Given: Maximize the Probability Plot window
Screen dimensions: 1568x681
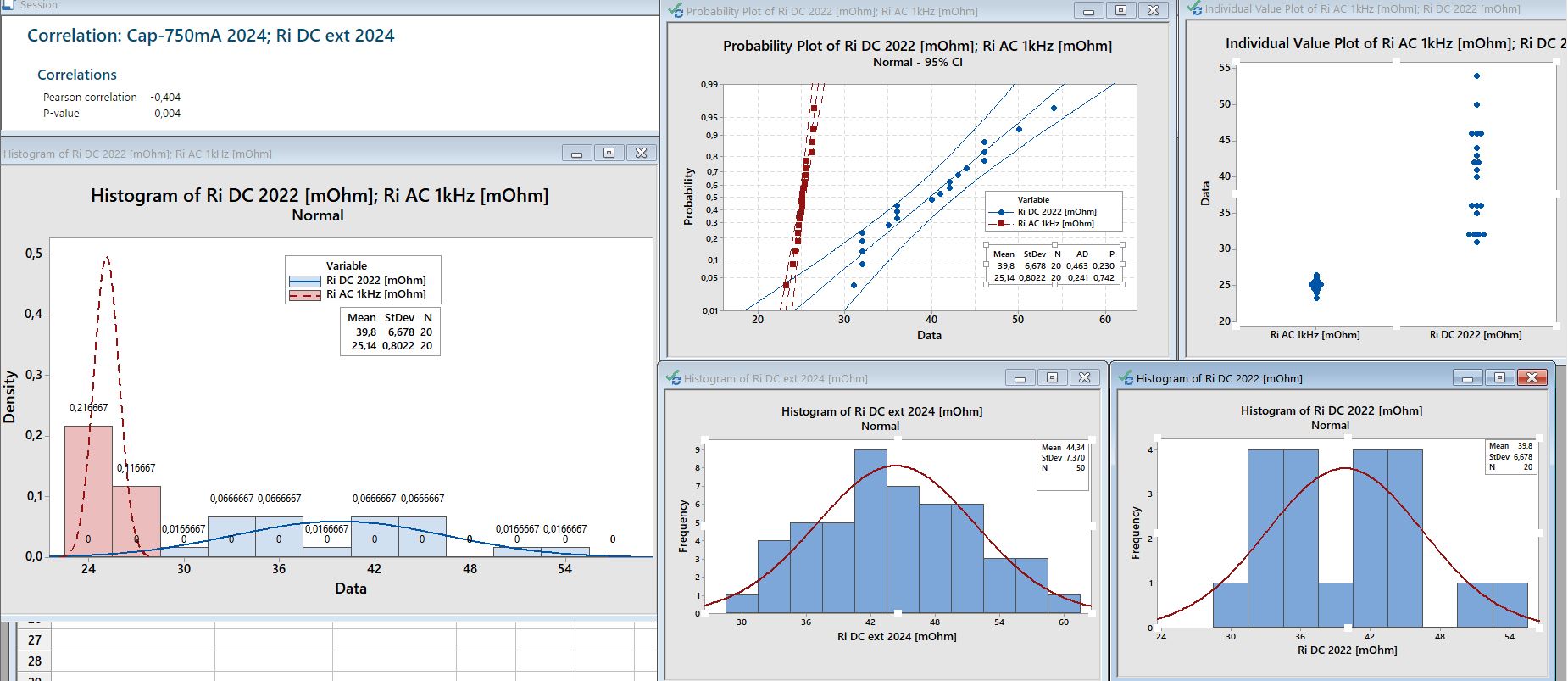Looking at the screenshot, I should coord(1120,11).
